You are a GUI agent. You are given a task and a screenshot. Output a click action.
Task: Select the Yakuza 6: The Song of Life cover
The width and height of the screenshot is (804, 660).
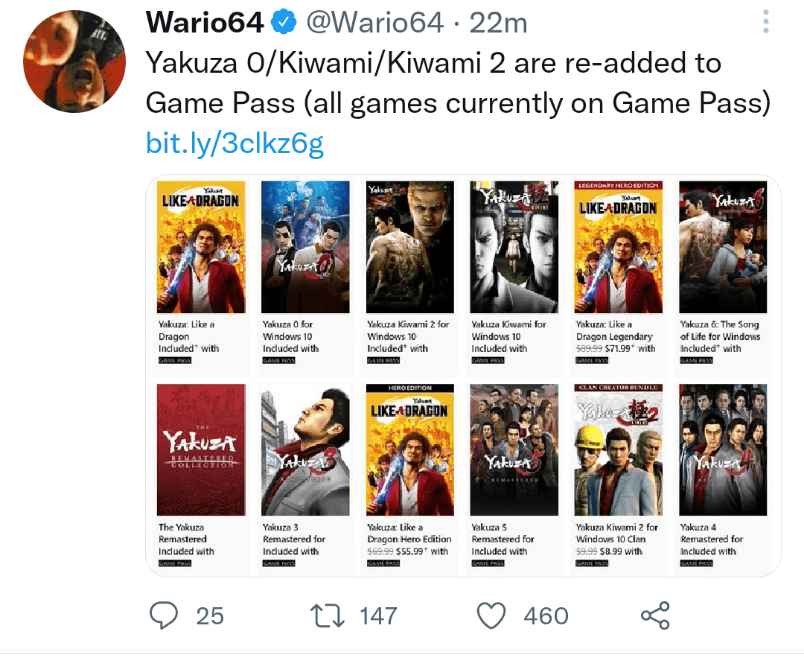(x=724, y=245)
